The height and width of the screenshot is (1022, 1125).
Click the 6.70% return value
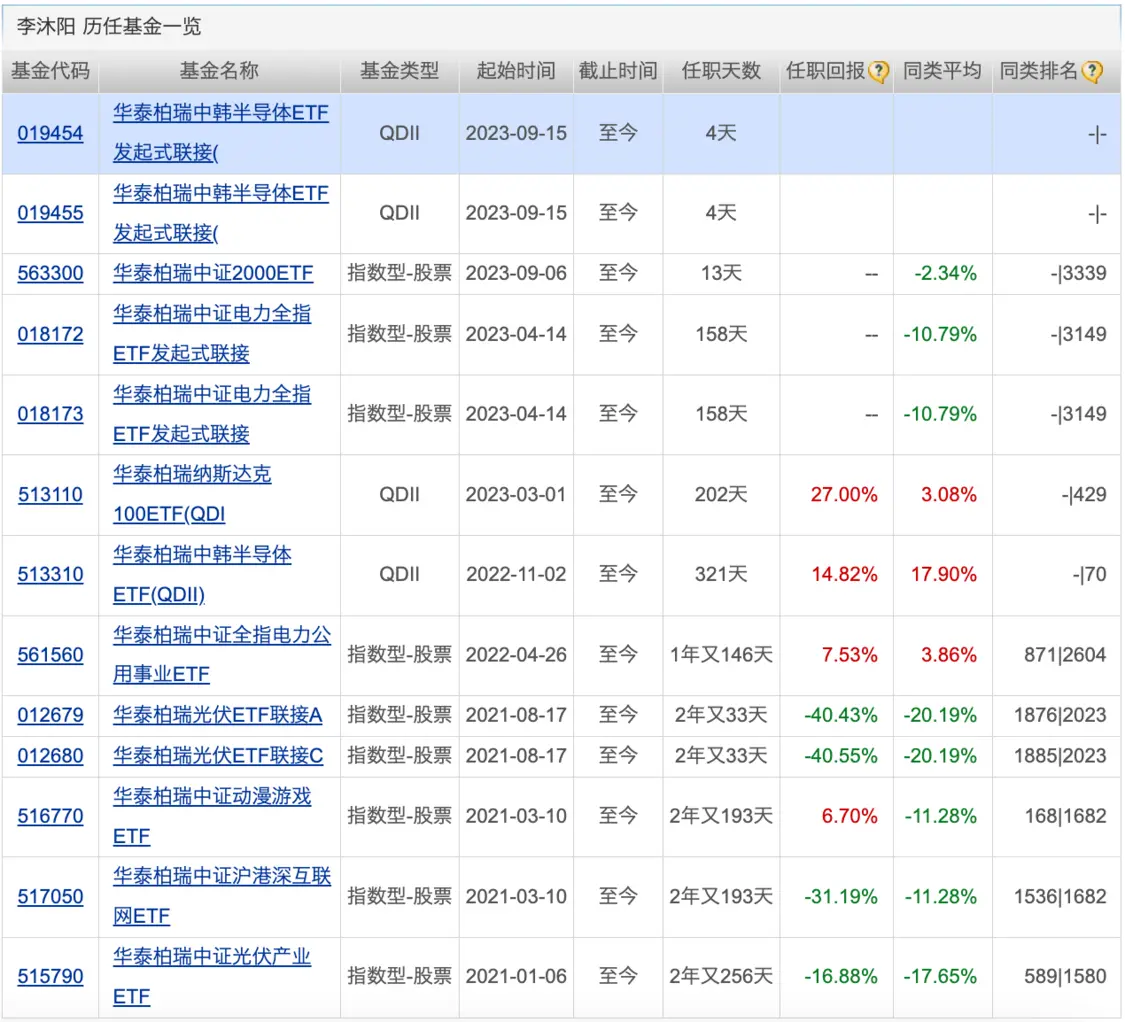849,816
